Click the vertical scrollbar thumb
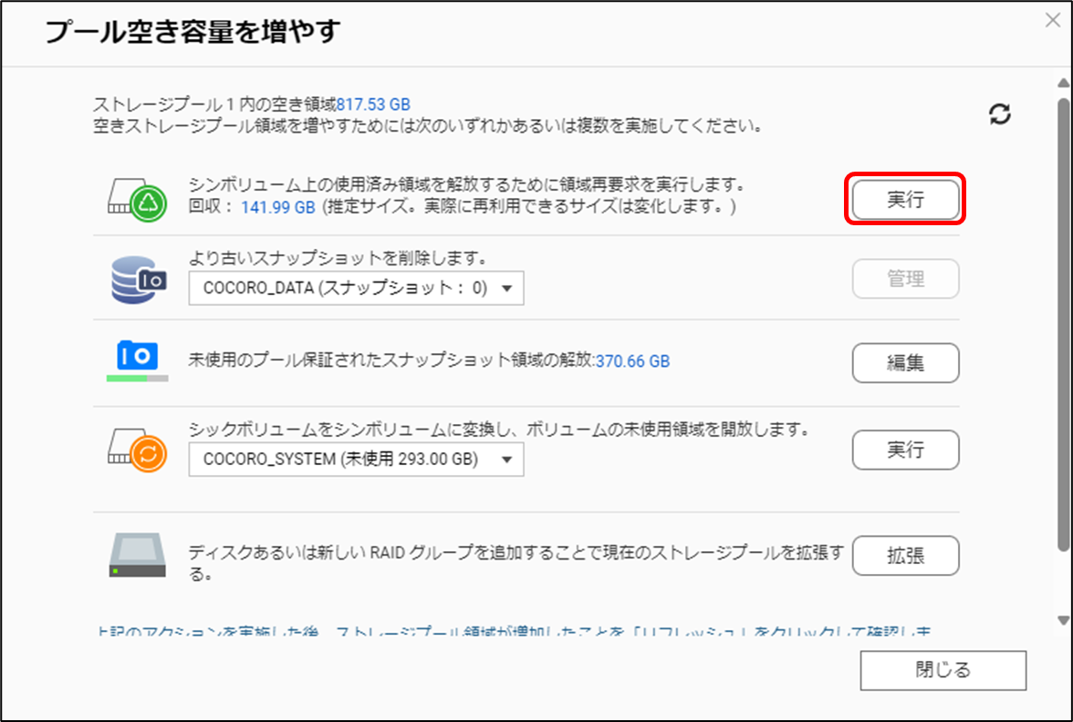This screenshot has width=1073, height=722. pyautogui.click(x=1063, y=320)
